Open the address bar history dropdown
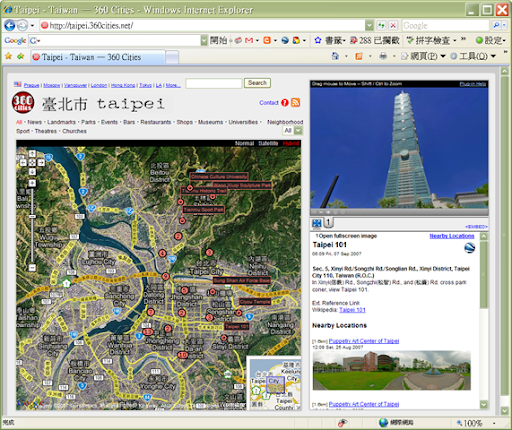512x430 pixels. pyautogui.click(x=369, y=25)
